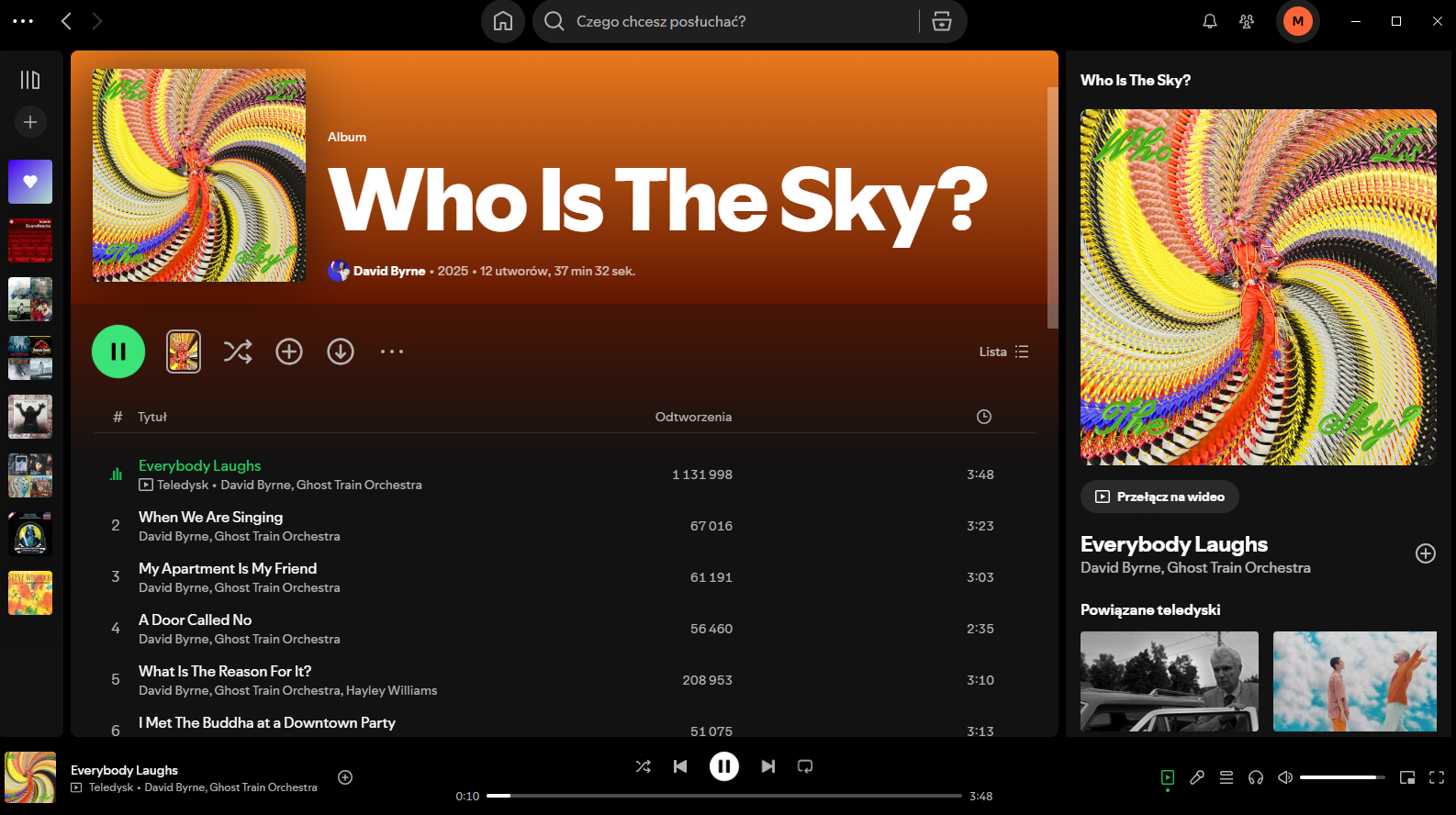Connect to a device via headphones icon
This screenshot has height=815, width=1456.
(x=1256, y=777)
